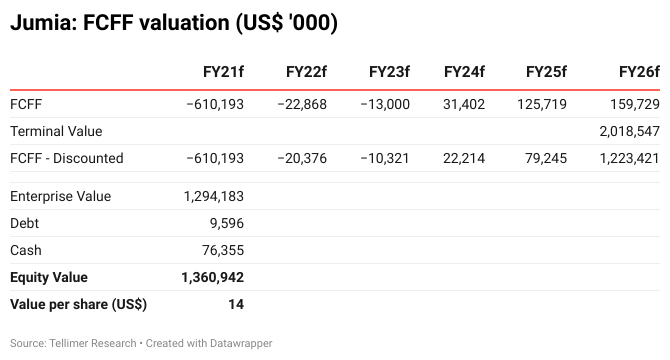The image size is (670, 360).
Task: Select the FY26f column header
Action: pyautogui.click(x=639, y=72)
